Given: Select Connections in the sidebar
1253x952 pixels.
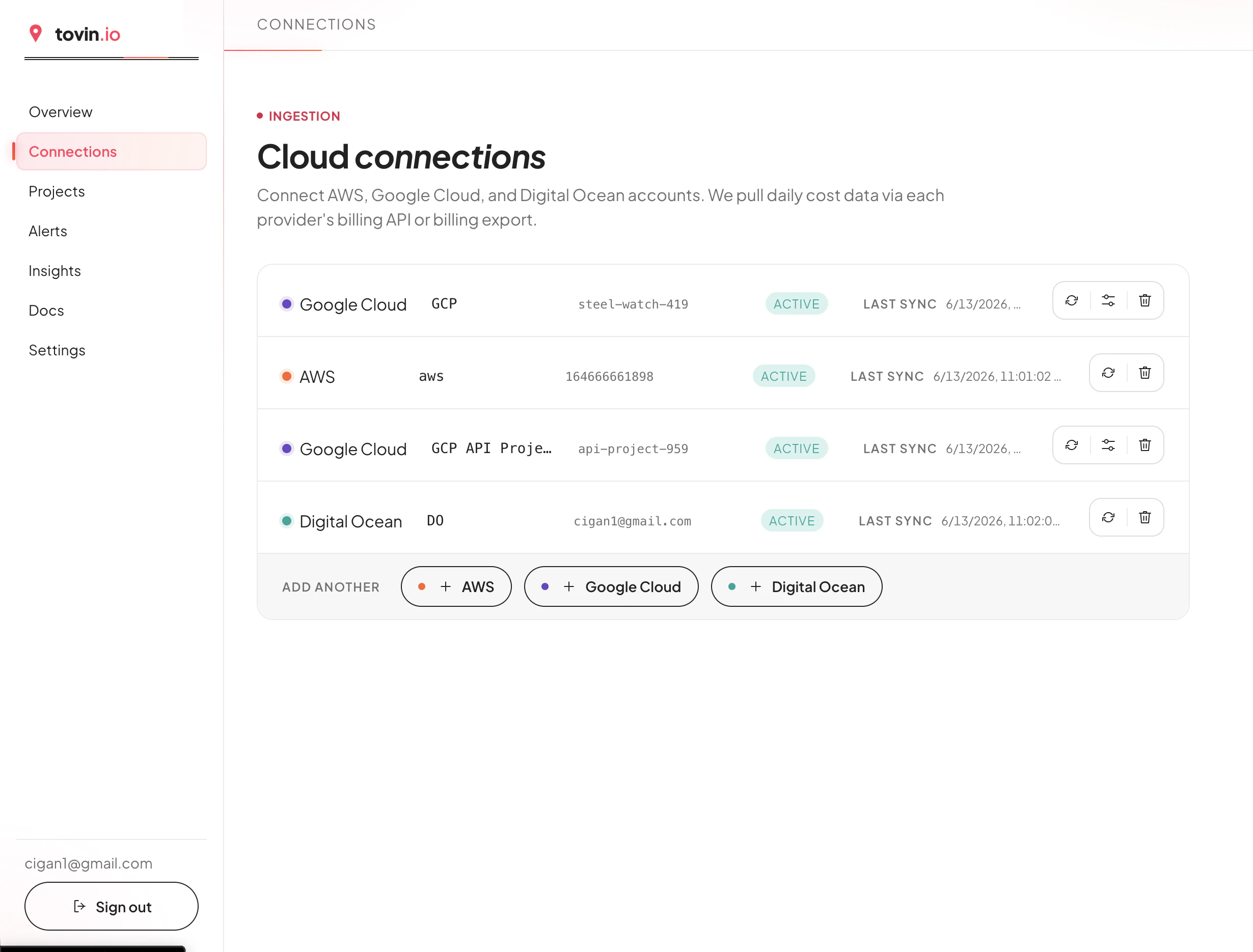Looking at the screenshot, I should coord(111,151).
